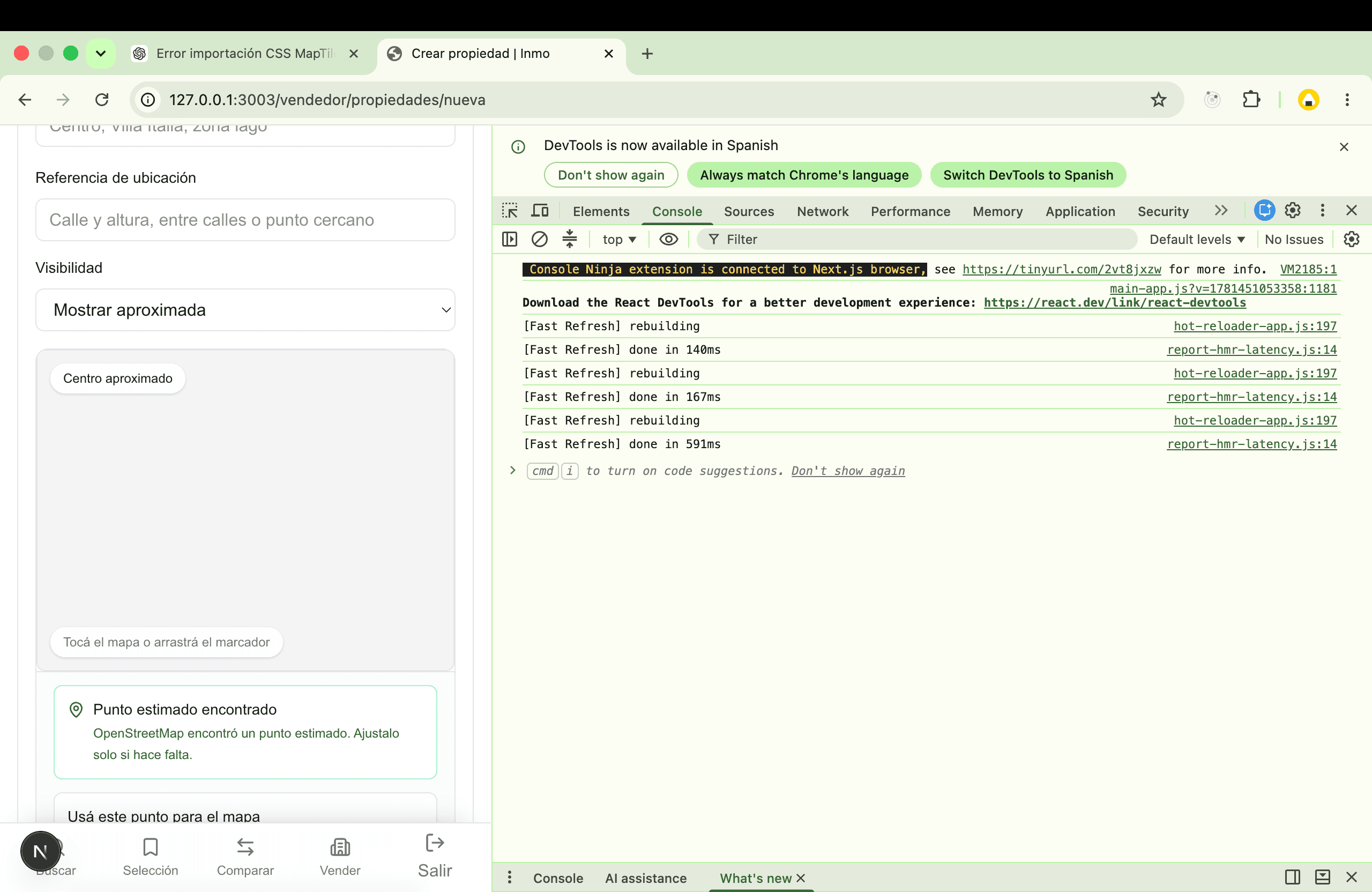Viewport: 1372px width, 892px height.
Task: Toggle drawer dock side panel icon
Action: click(1293, 877)
